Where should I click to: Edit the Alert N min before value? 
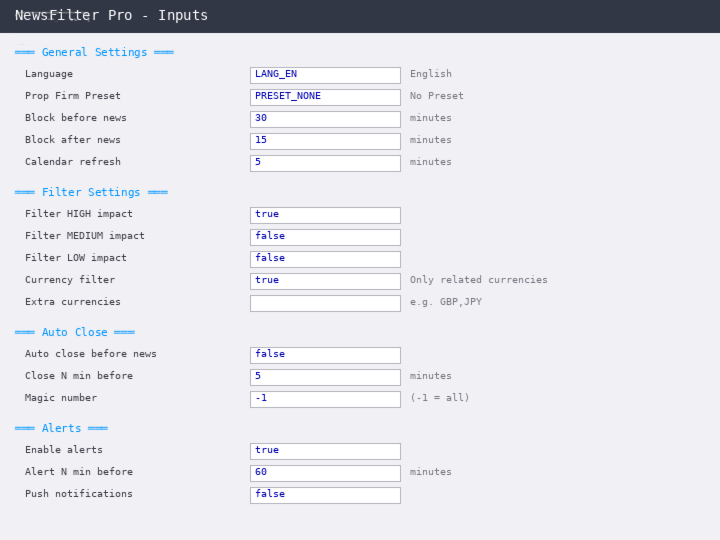click(325, 473)
